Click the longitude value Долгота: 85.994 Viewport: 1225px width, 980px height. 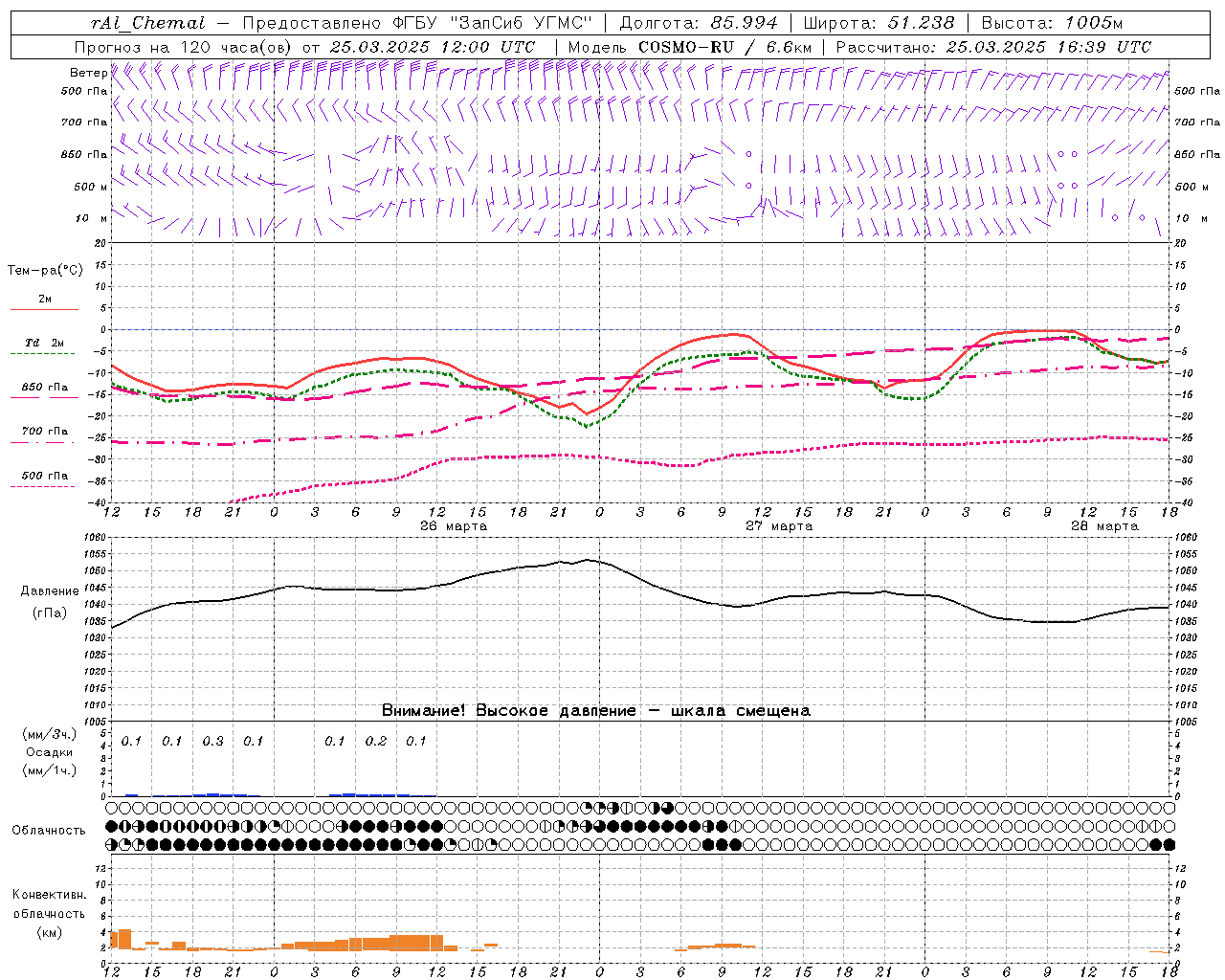click(x=699, y=23)
